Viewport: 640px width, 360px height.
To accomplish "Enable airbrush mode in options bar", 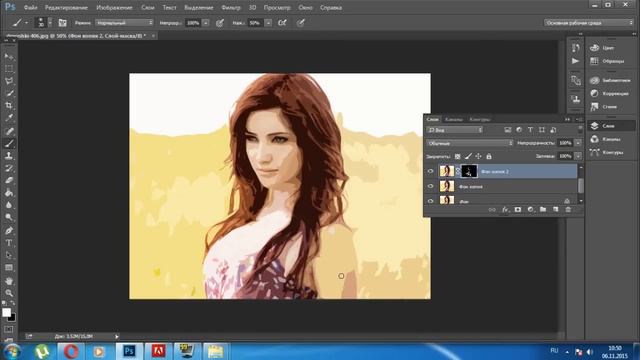I will coord(282,23).
